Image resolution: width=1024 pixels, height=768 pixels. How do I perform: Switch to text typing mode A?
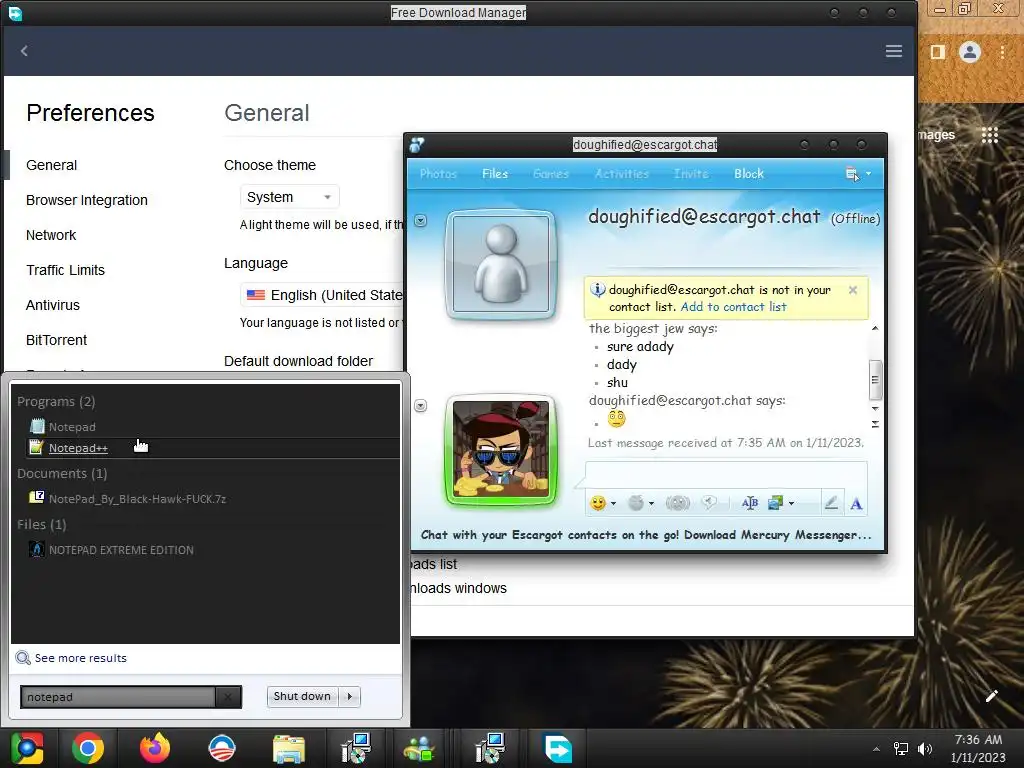click(x=856, y=504)
